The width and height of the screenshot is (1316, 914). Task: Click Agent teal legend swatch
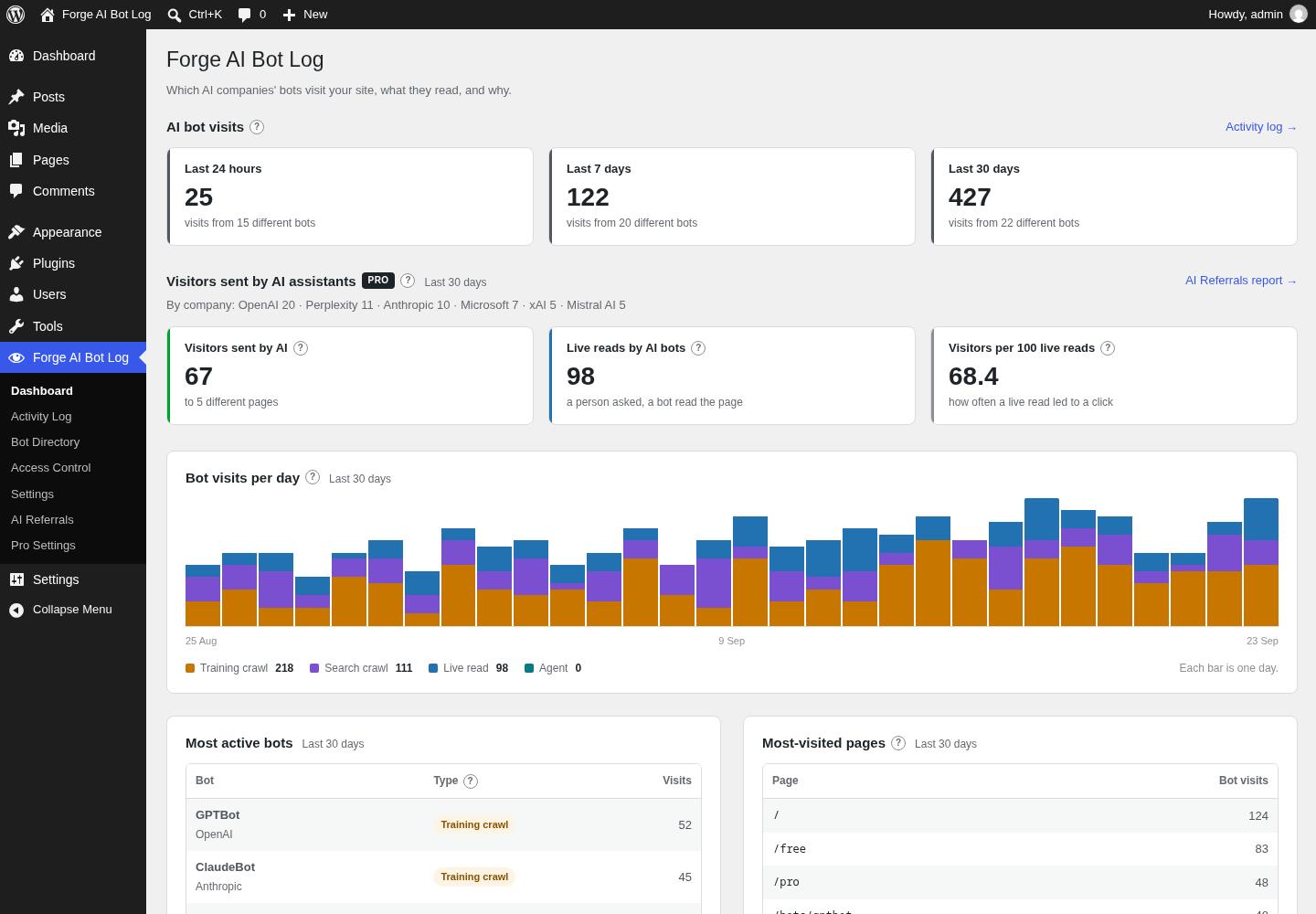[529, 668]
